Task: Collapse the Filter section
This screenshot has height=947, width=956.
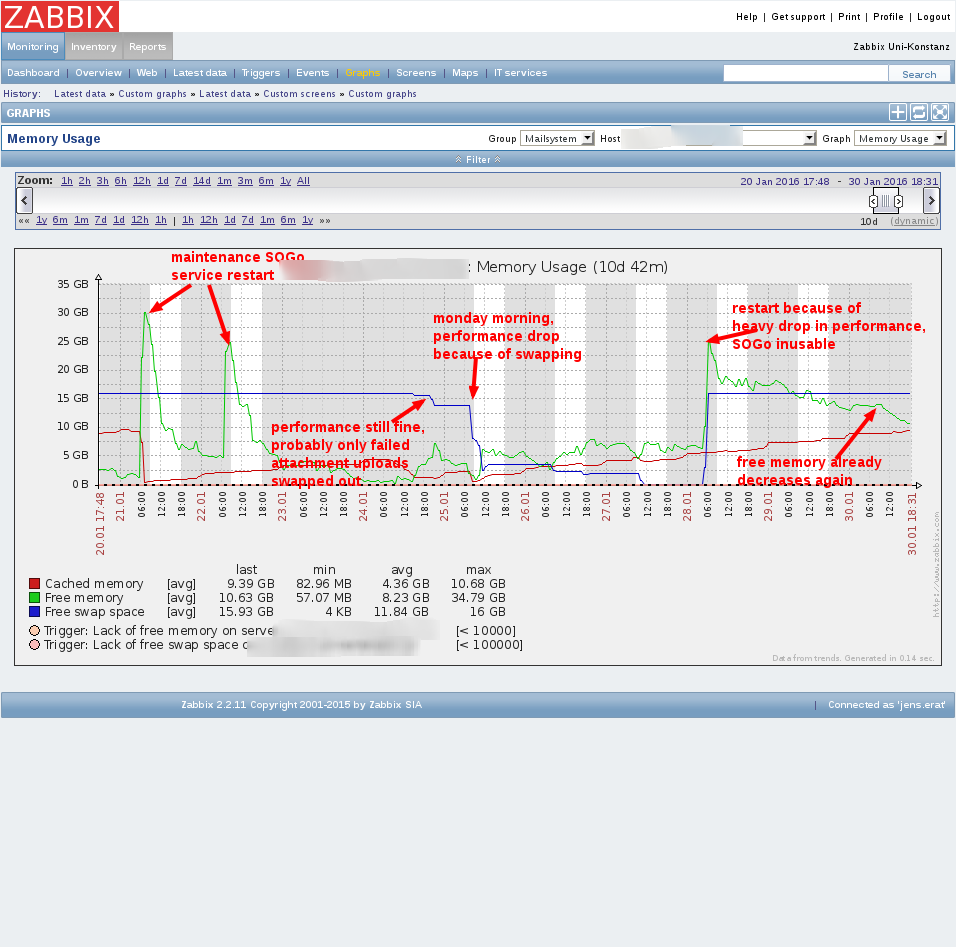Action: (x=478, y=159)
